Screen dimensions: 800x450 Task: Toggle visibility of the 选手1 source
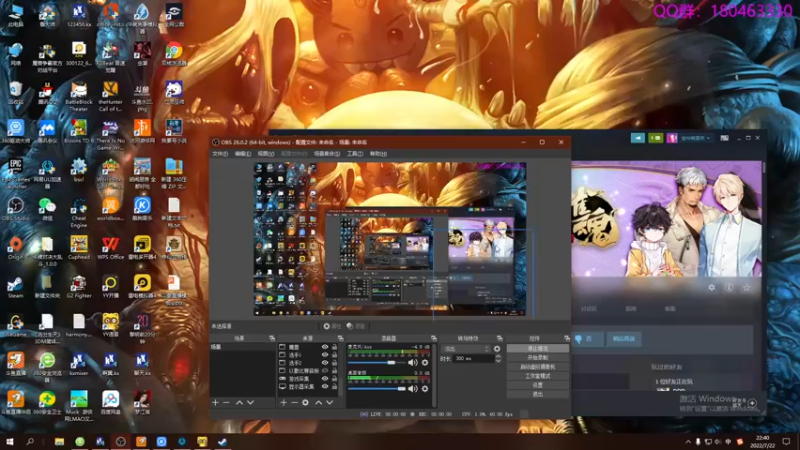coord(324,355)
